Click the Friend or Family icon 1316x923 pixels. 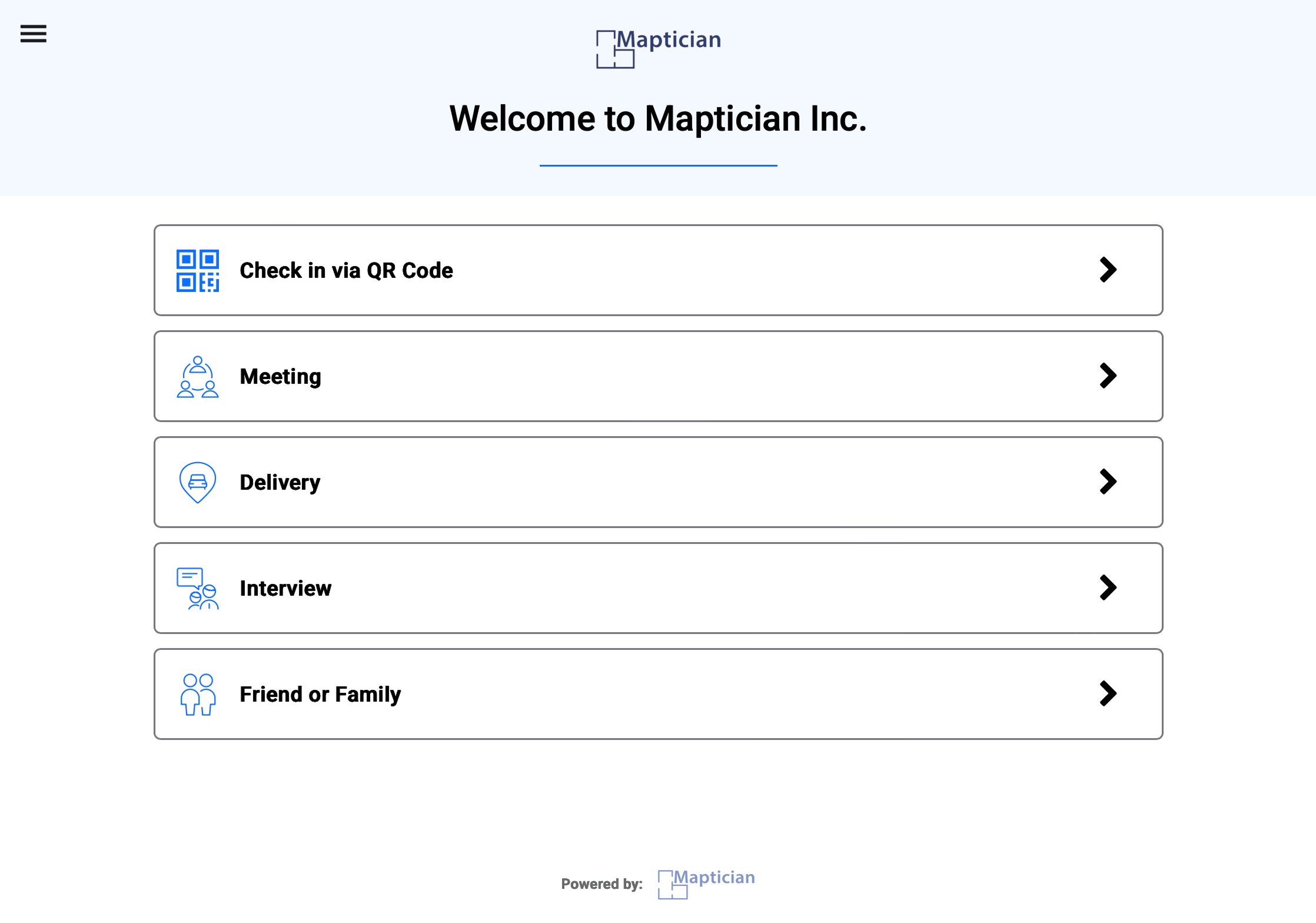[198, 695]
